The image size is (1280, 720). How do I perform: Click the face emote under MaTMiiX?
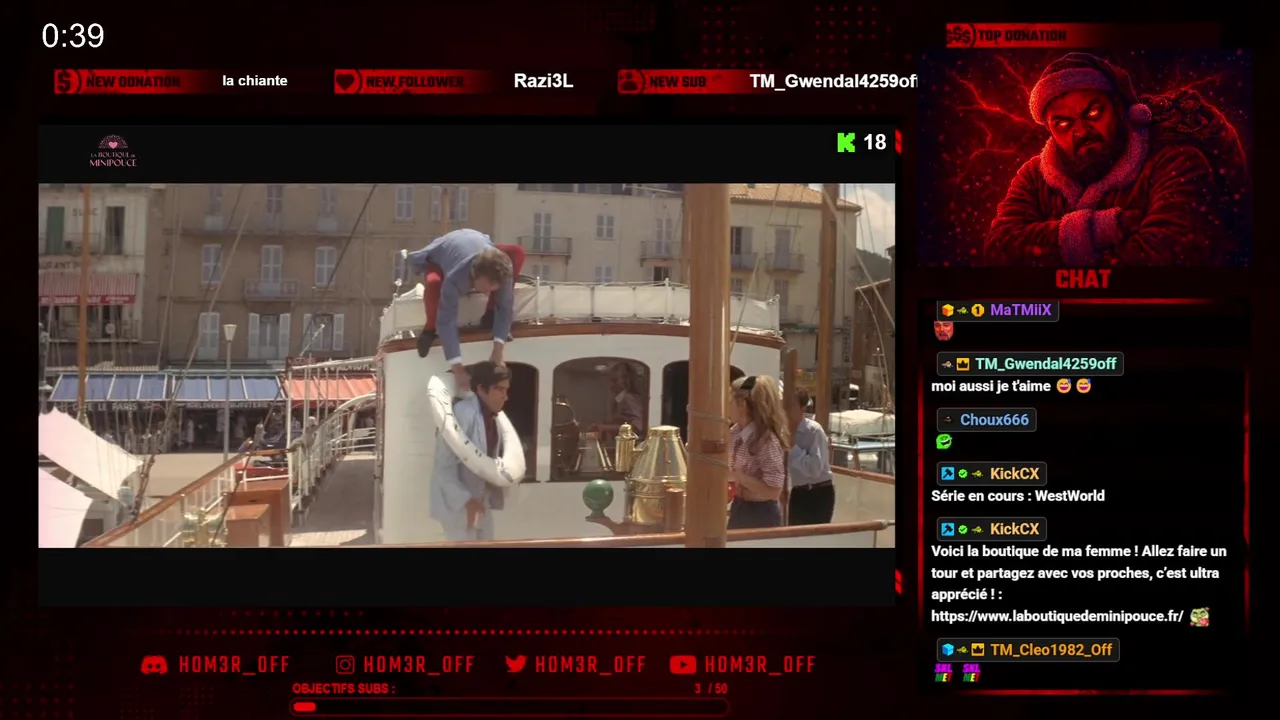point(943,331)
